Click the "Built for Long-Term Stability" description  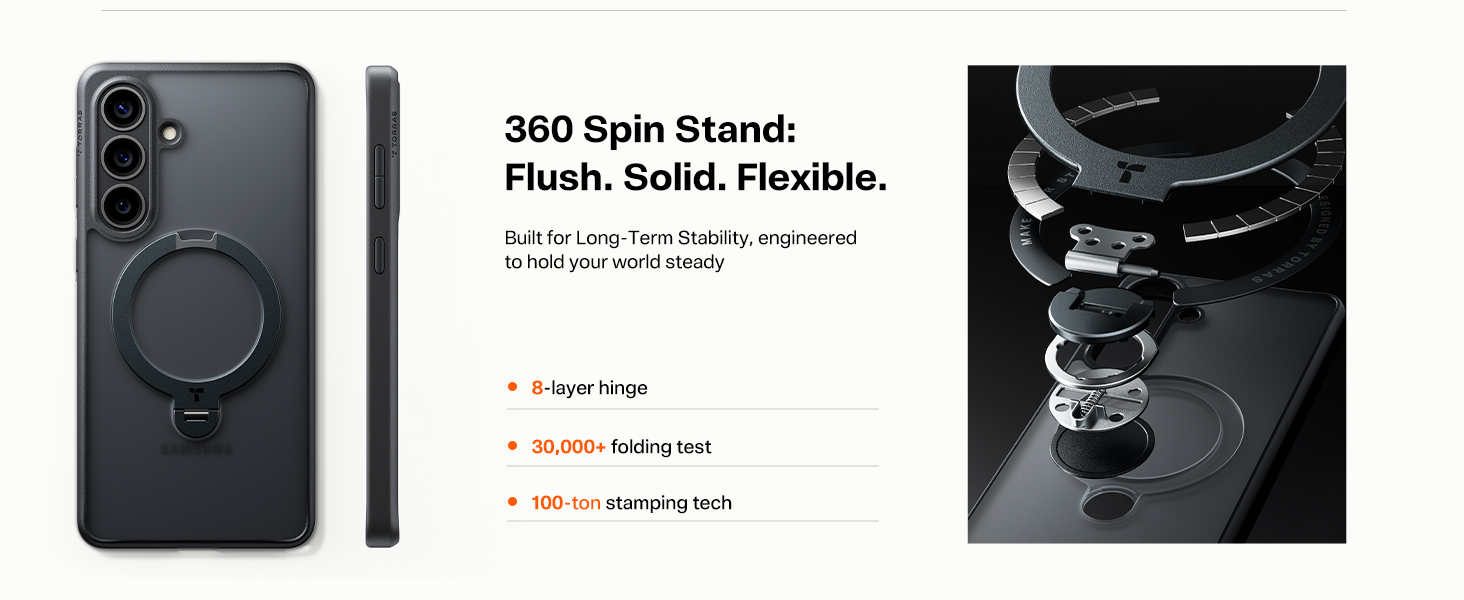(680, 250)
